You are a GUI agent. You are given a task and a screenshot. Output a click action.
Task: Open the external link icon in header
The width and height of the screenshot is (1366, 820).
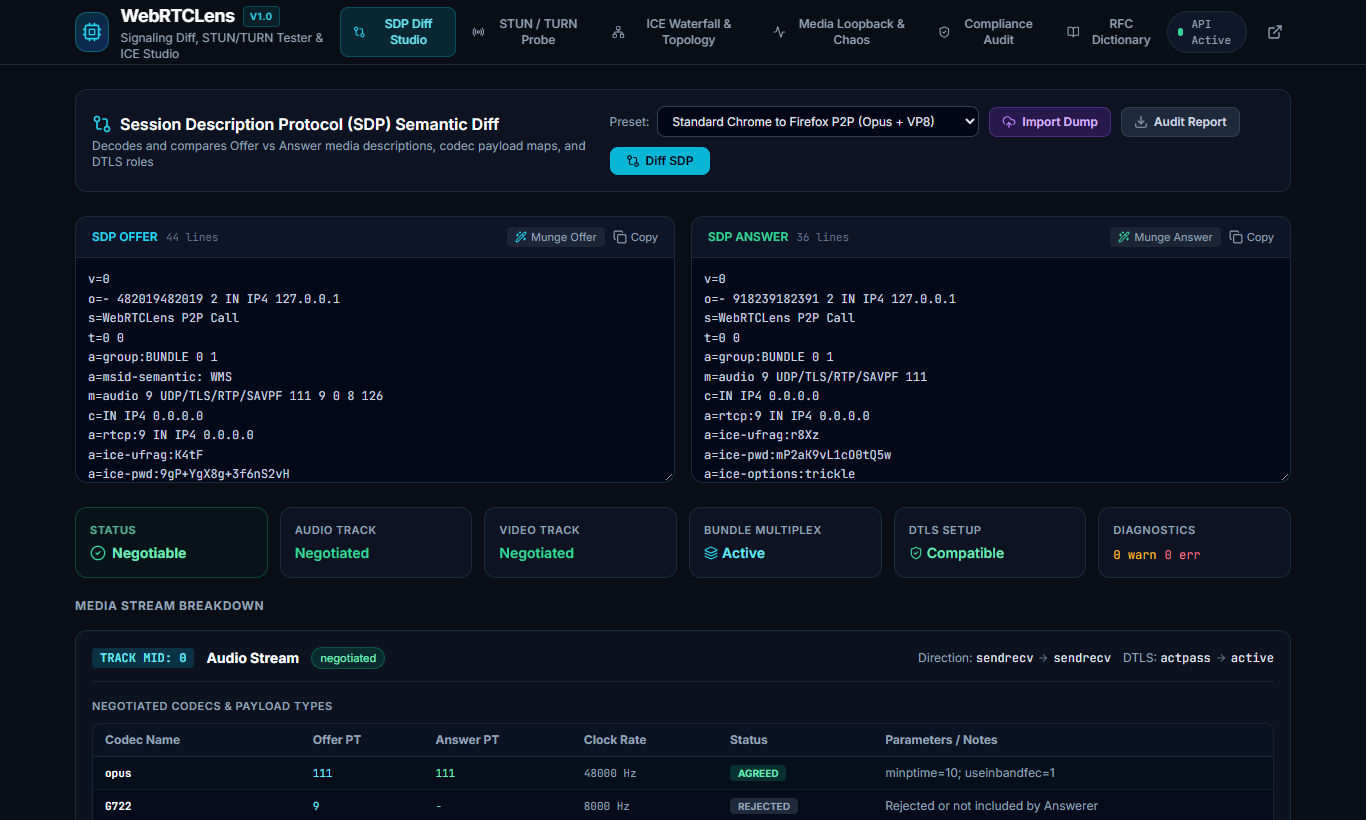(1275, 32)
